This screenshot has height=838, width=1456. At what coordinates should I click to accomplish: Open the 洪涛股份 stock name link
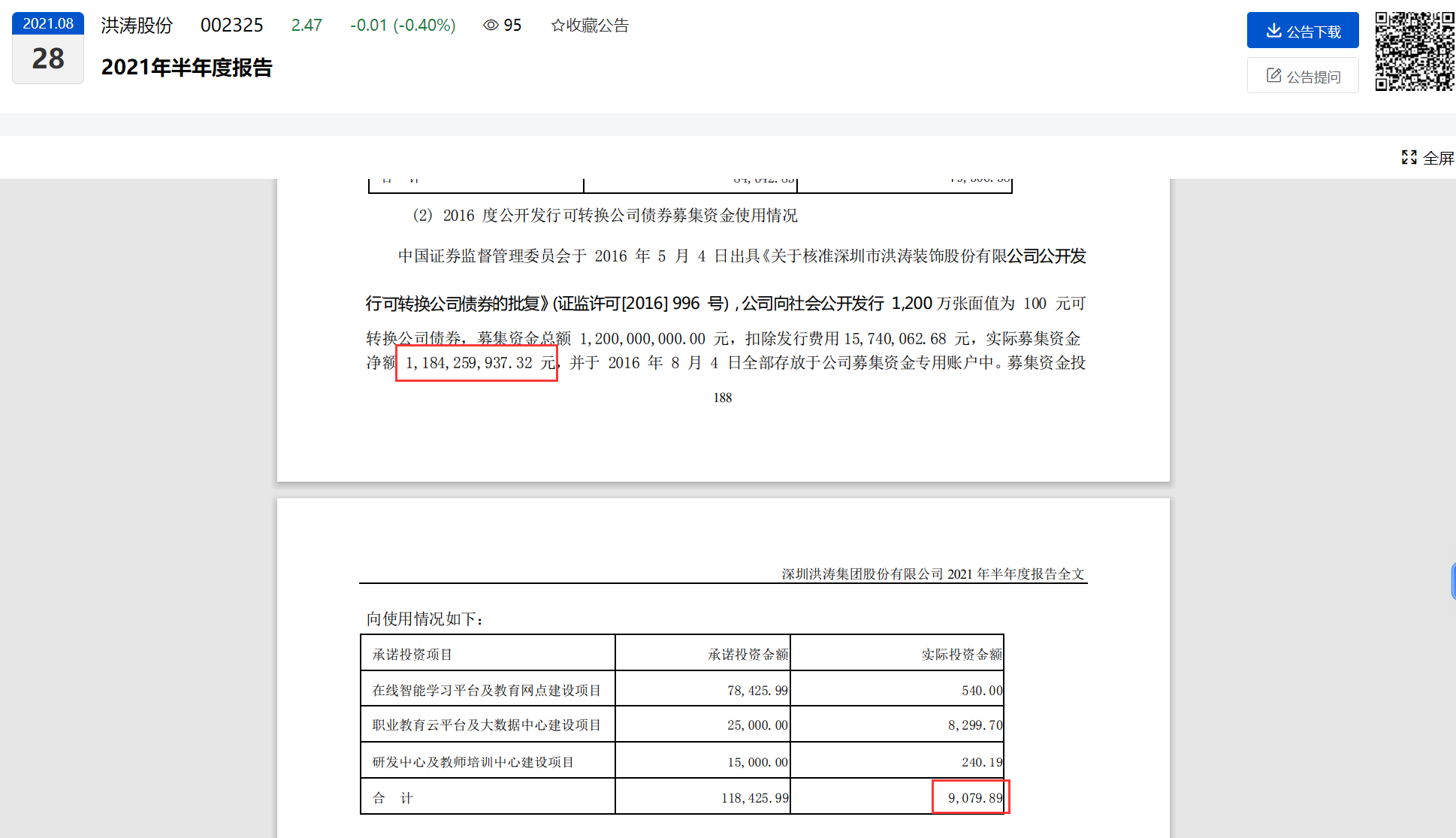(x=137, y=26)
